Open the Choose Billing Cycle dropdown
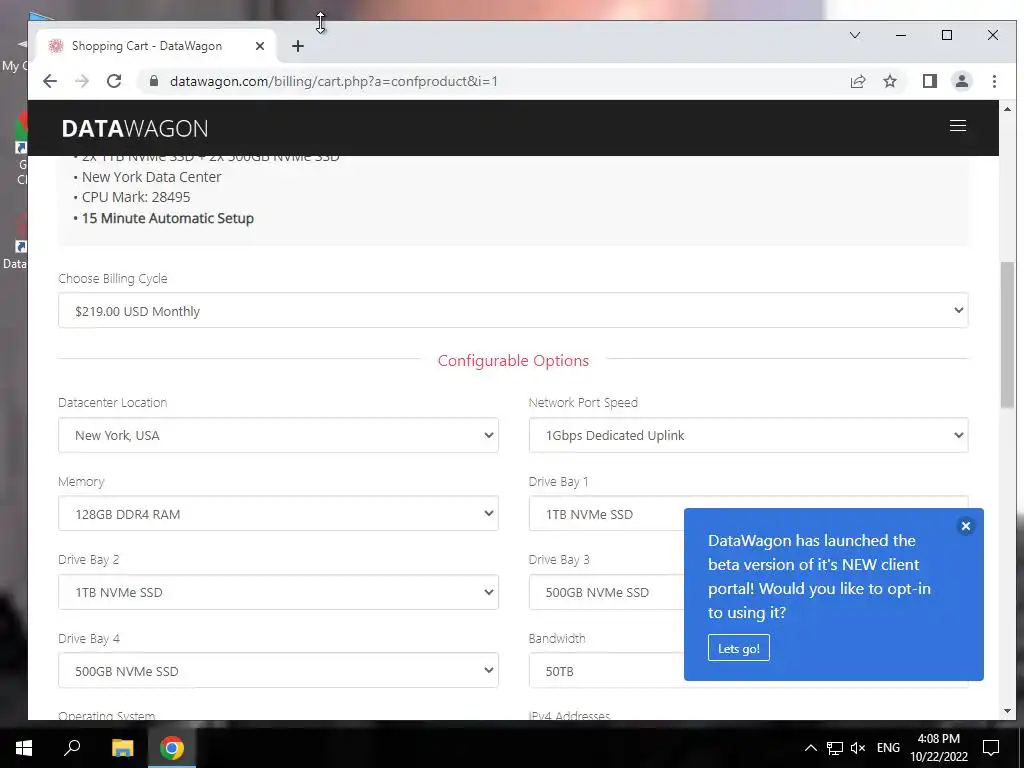This screenshot has width=1024, height=768. (x=513, y=310)
